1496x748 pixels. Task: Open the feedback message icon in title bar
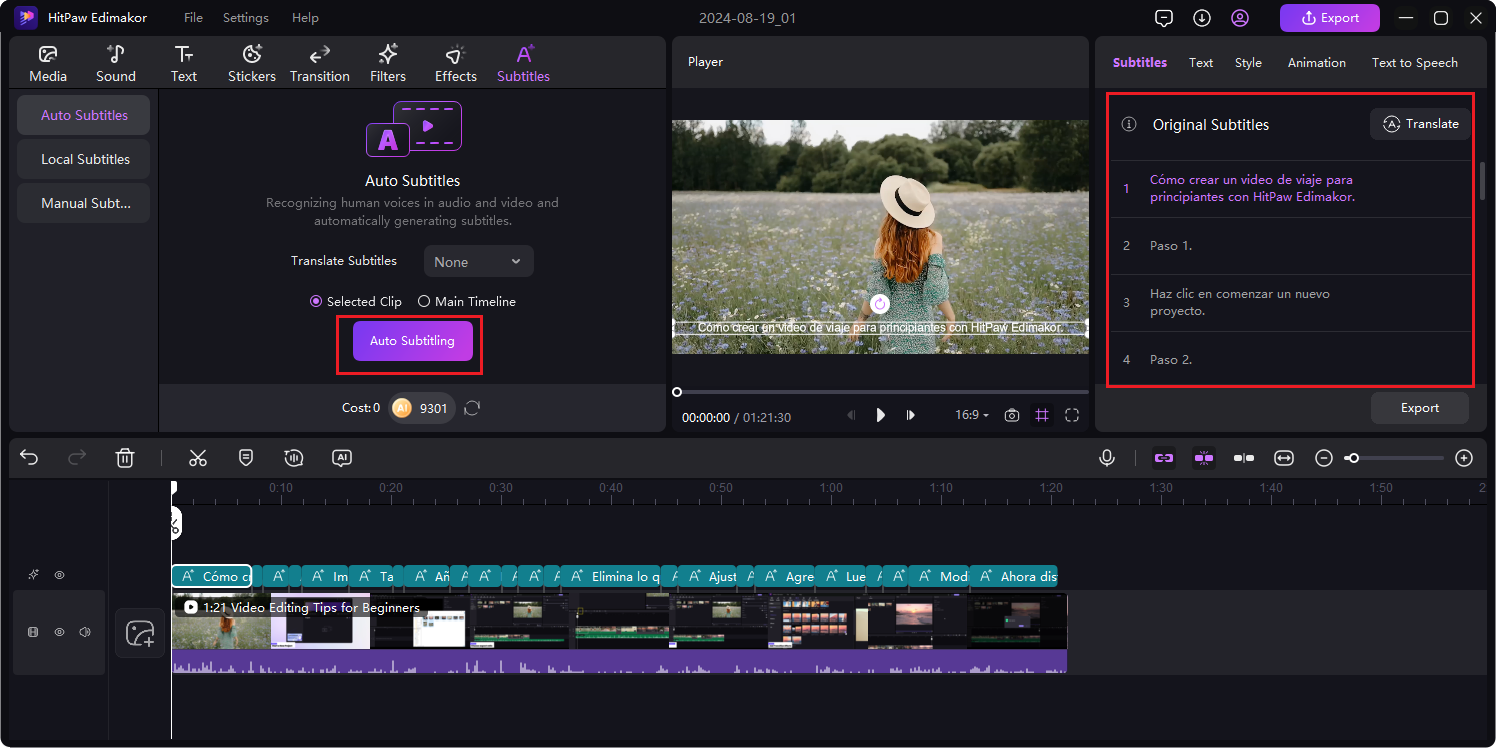click(x=1164, y=18)
